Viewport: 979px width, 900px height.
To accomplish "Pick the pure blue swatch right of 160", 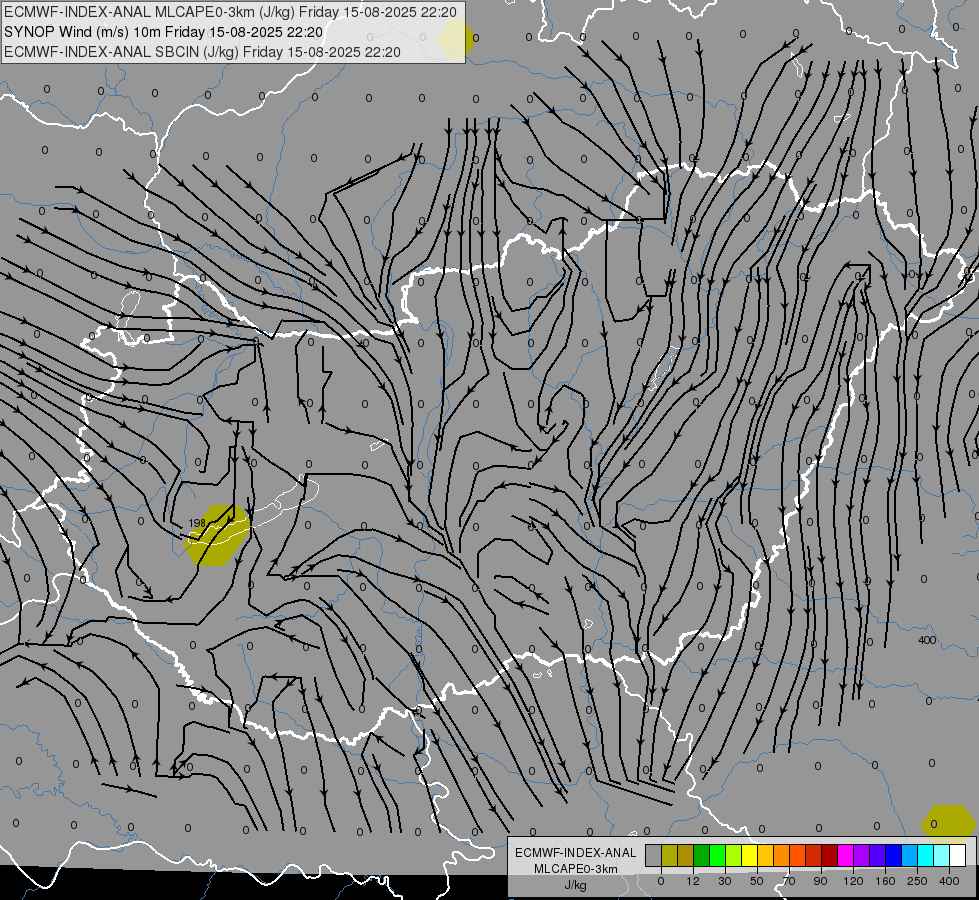I will (893, 855).
